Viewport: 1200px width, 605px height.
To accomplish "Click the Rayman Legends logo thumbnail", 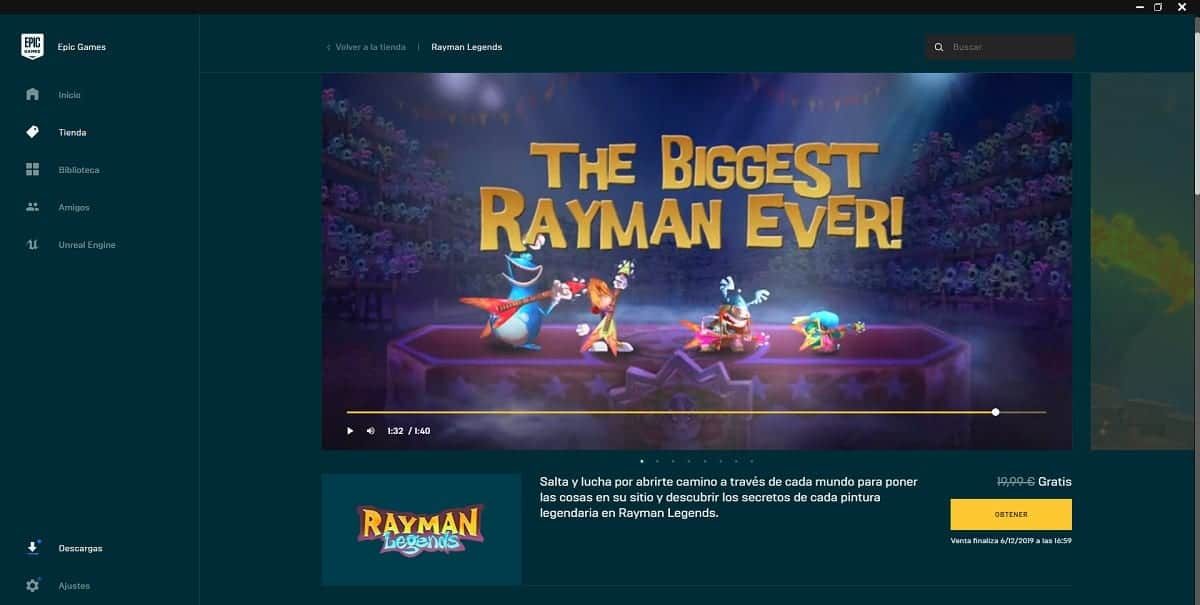I will (421, 529).
